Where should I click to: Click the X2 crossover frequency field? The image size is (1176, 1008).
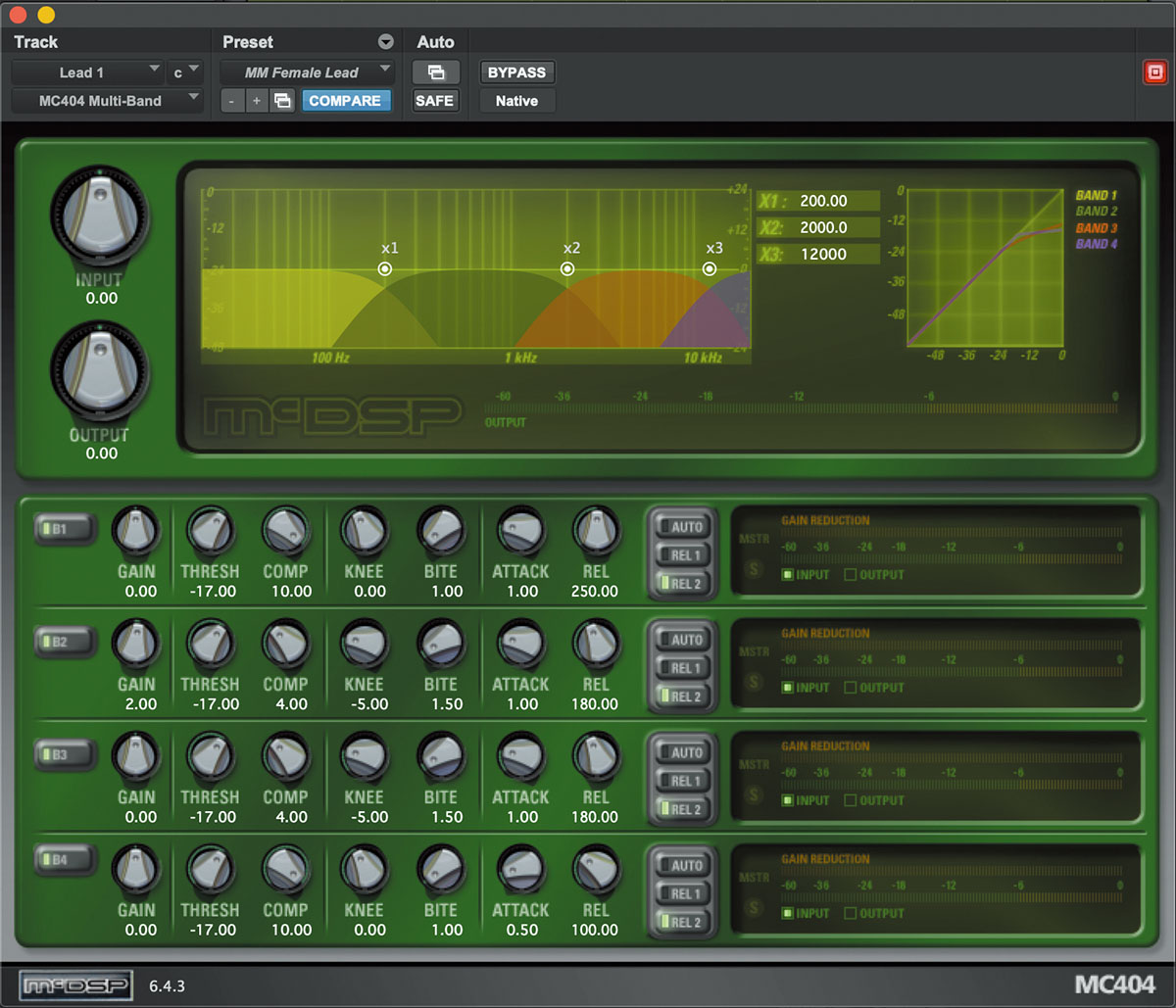click(x=818, y=227)
